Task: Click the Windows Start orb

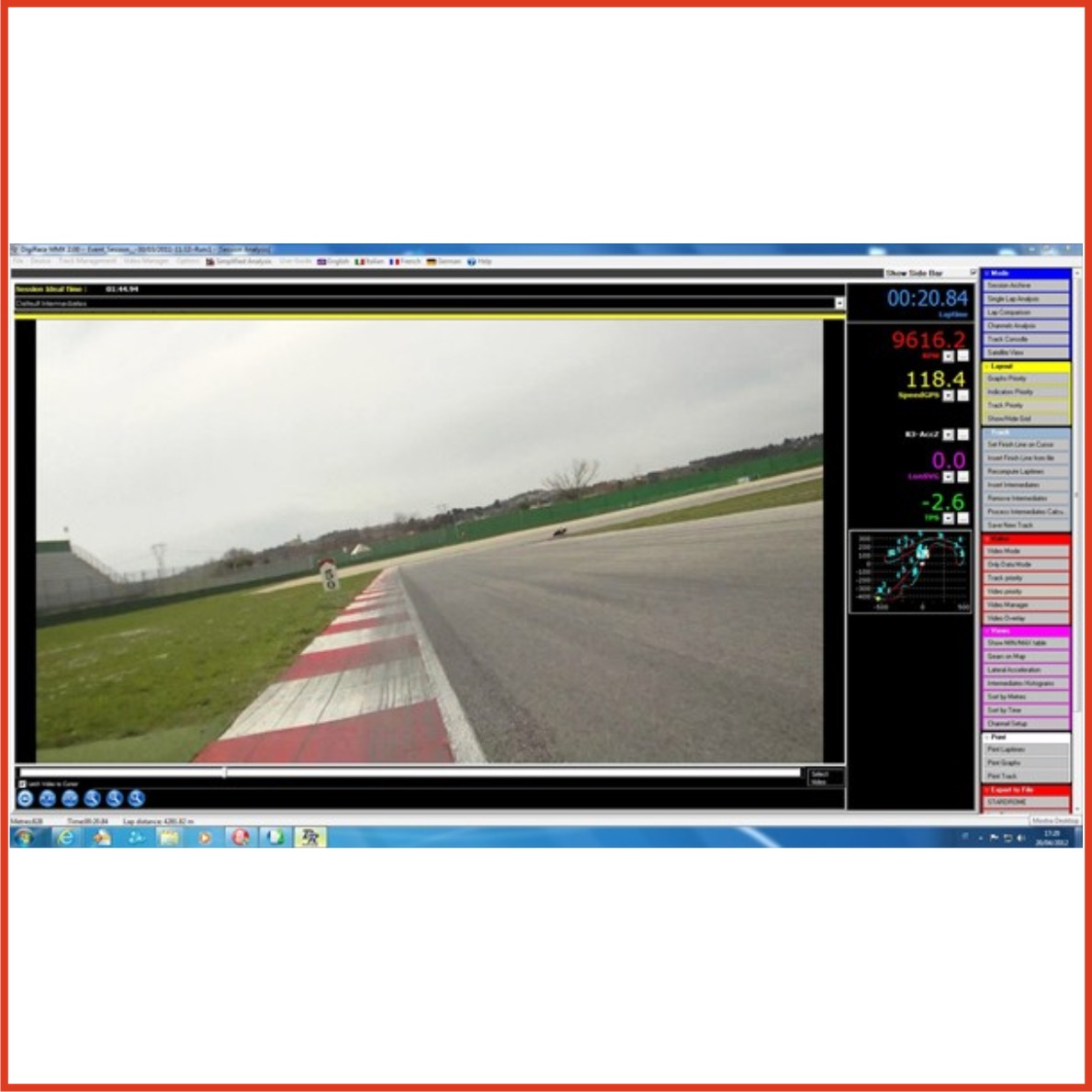Action: pyautogui.click(x=25, y=837)
